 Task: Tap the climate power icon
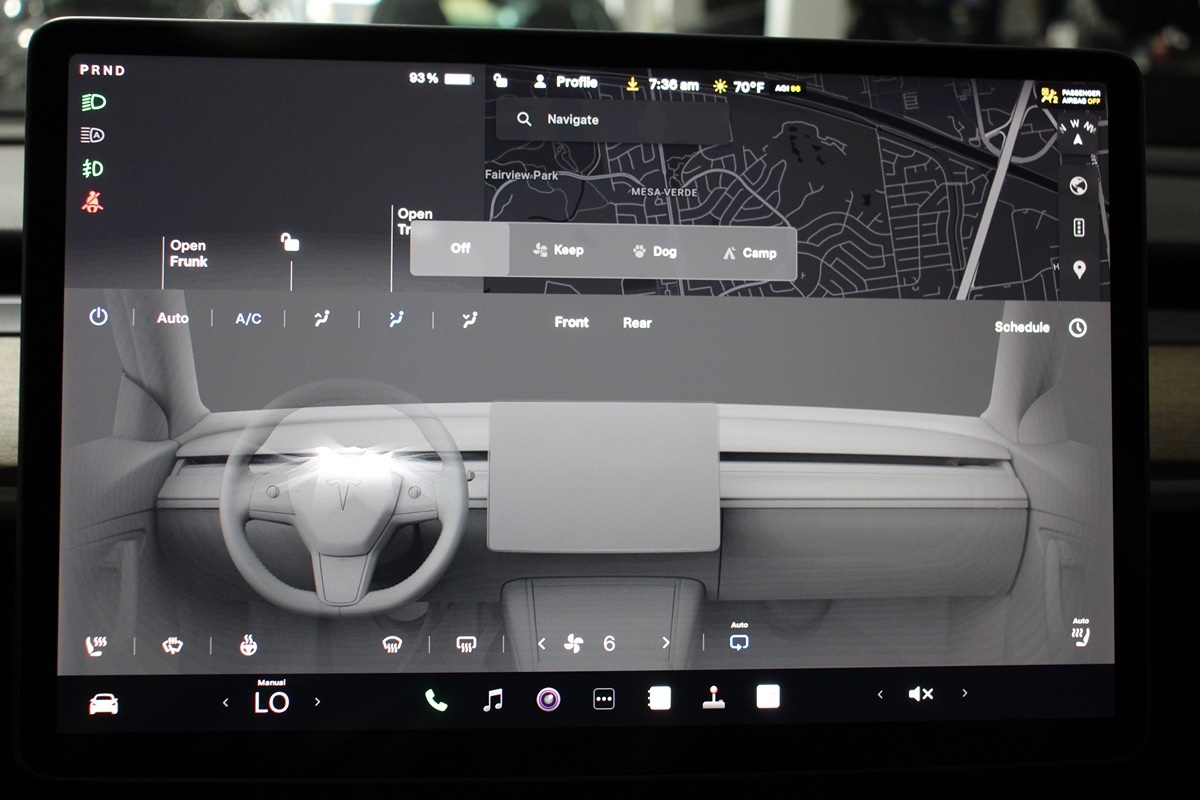[x=98, y=318]
